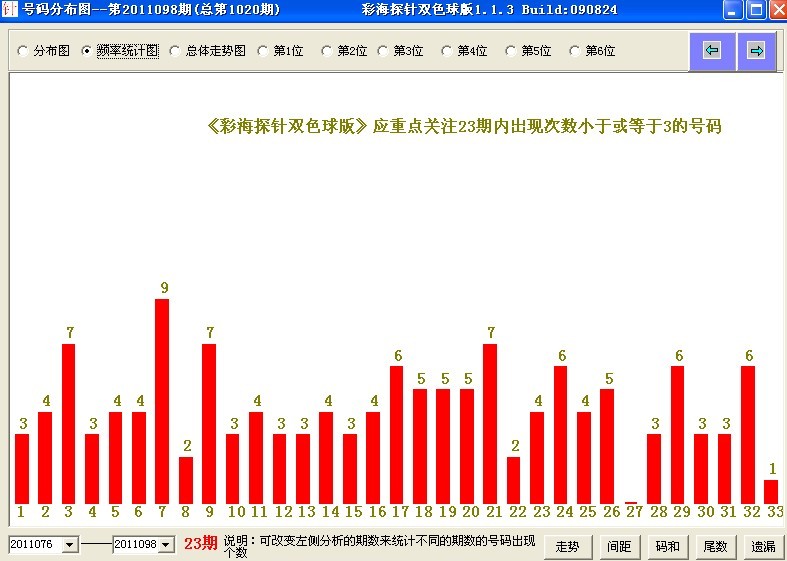Image resolution: width=787 pixels, height=561 pixels.
Task: Click the 2011076 start period field
Action: click(34, 545)
